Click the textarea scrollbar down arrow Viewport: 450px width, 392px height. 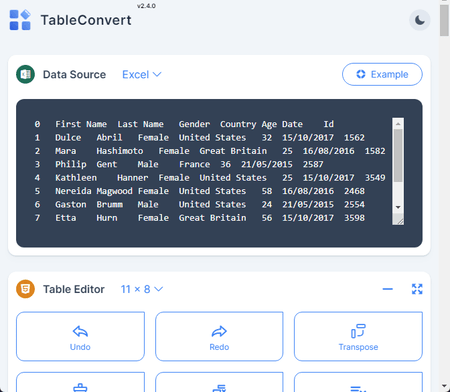[x=398, y=207]
